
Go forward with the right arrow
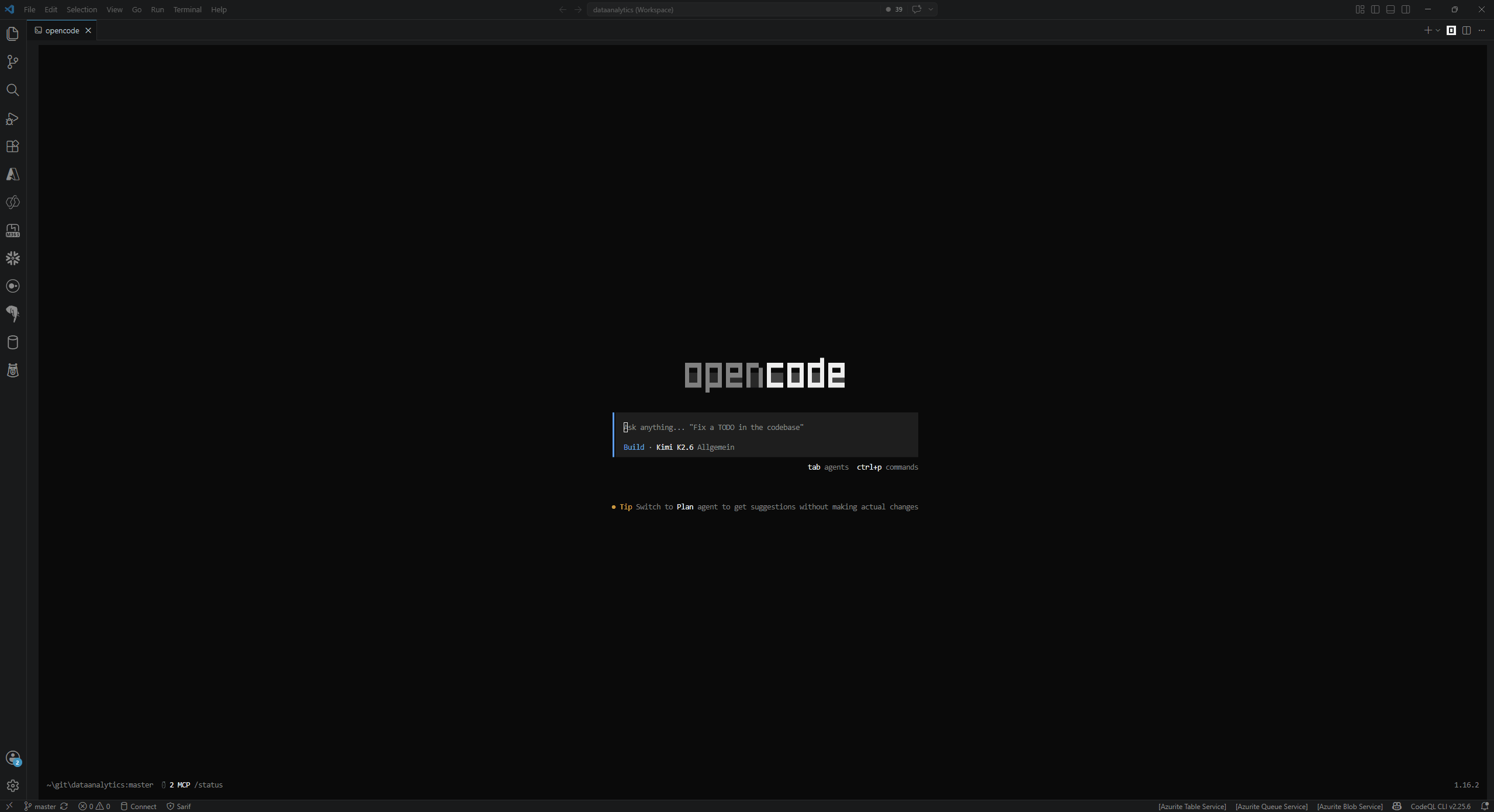tap(578, 9)
